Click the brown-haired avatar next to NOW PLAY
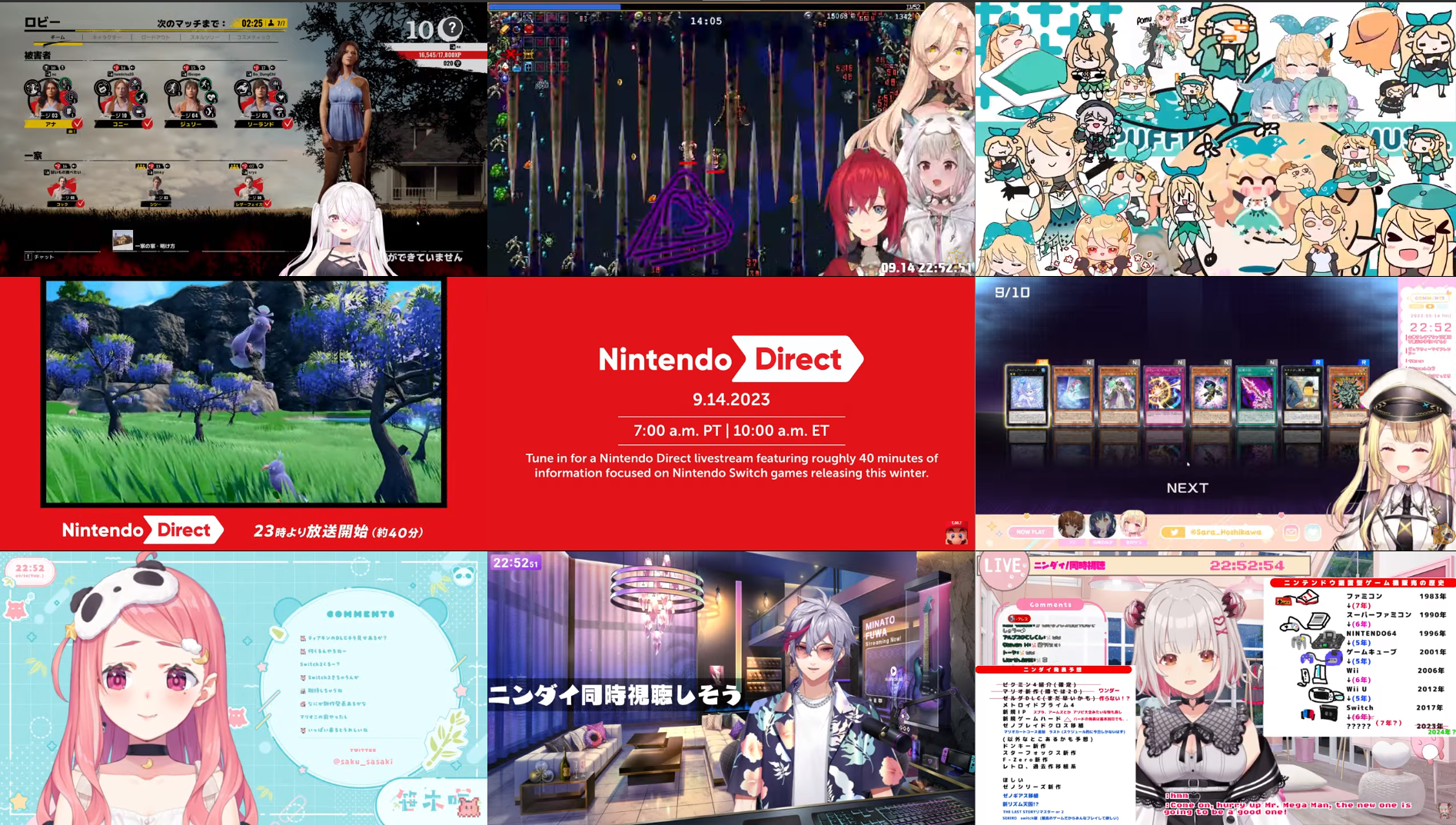Viewport: 1456px width, 825px height. click(x=1071, y=524)
